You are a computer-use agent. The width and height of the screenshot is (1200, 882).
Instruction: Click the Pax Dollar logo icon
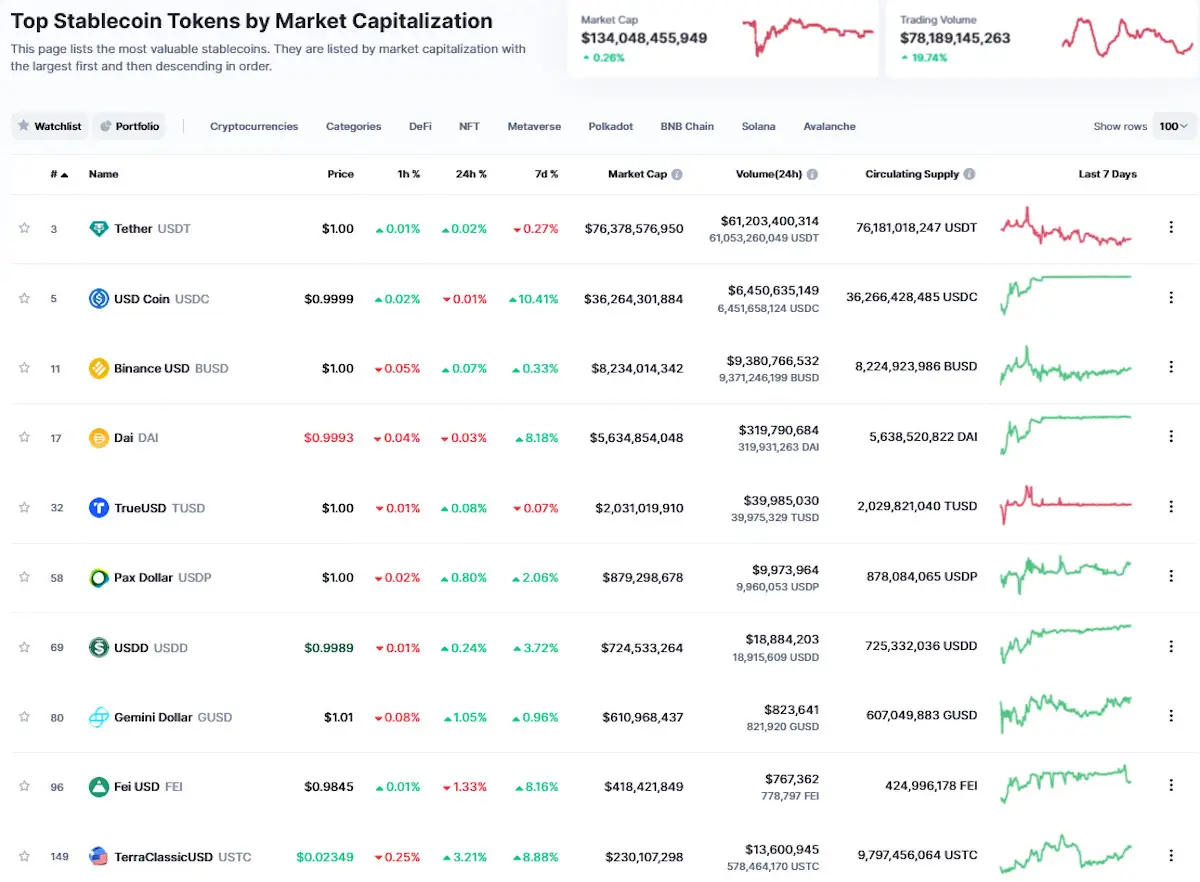point(98,577)
